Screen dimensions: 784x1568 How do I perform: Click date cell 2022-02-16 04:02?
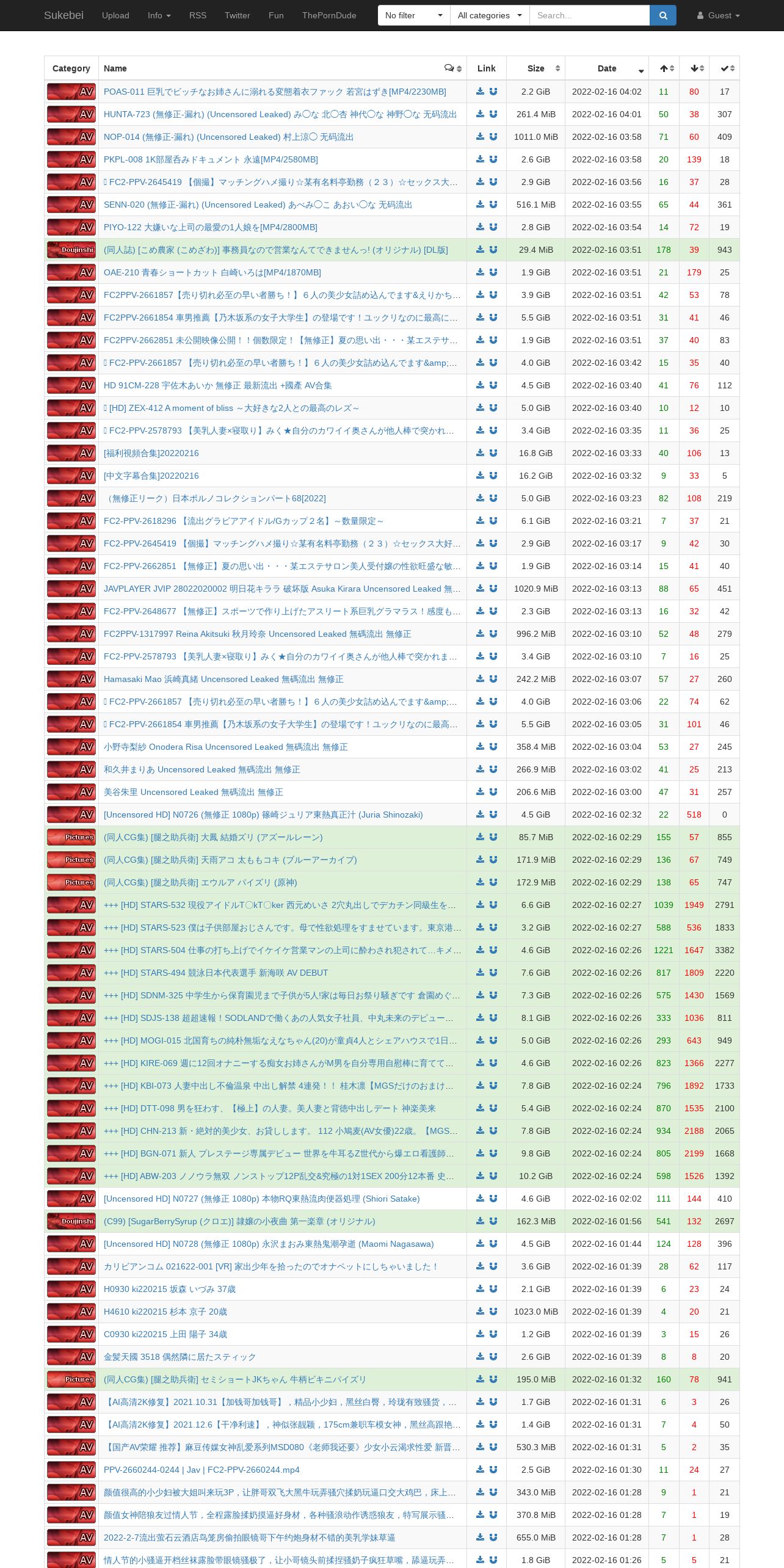click(607, 92)
